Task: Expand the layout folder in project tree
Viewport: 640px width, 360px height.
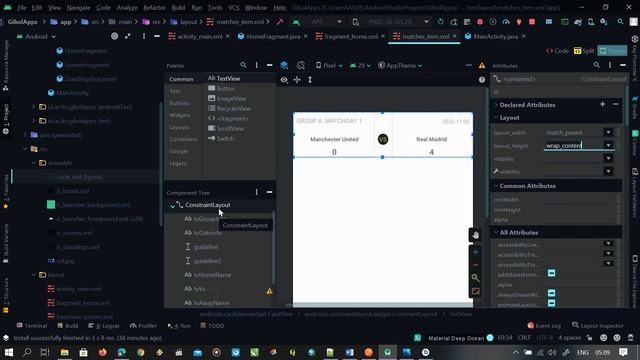Action: (x=34, y=275)
